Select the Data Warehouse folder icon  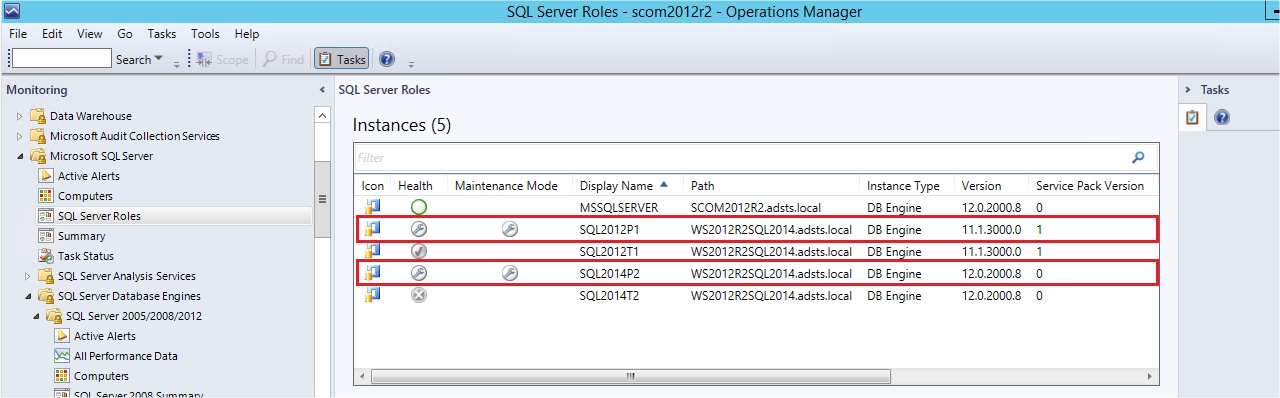(37, 116)
